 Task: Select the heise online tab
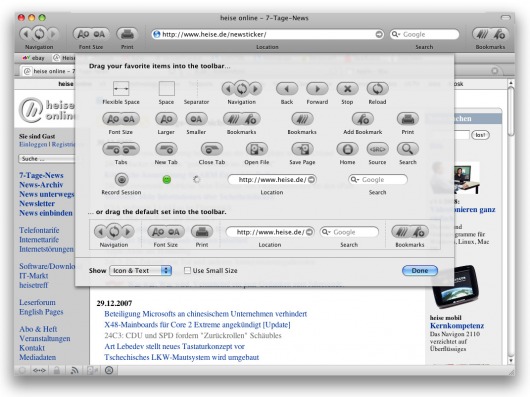(48, 71)
